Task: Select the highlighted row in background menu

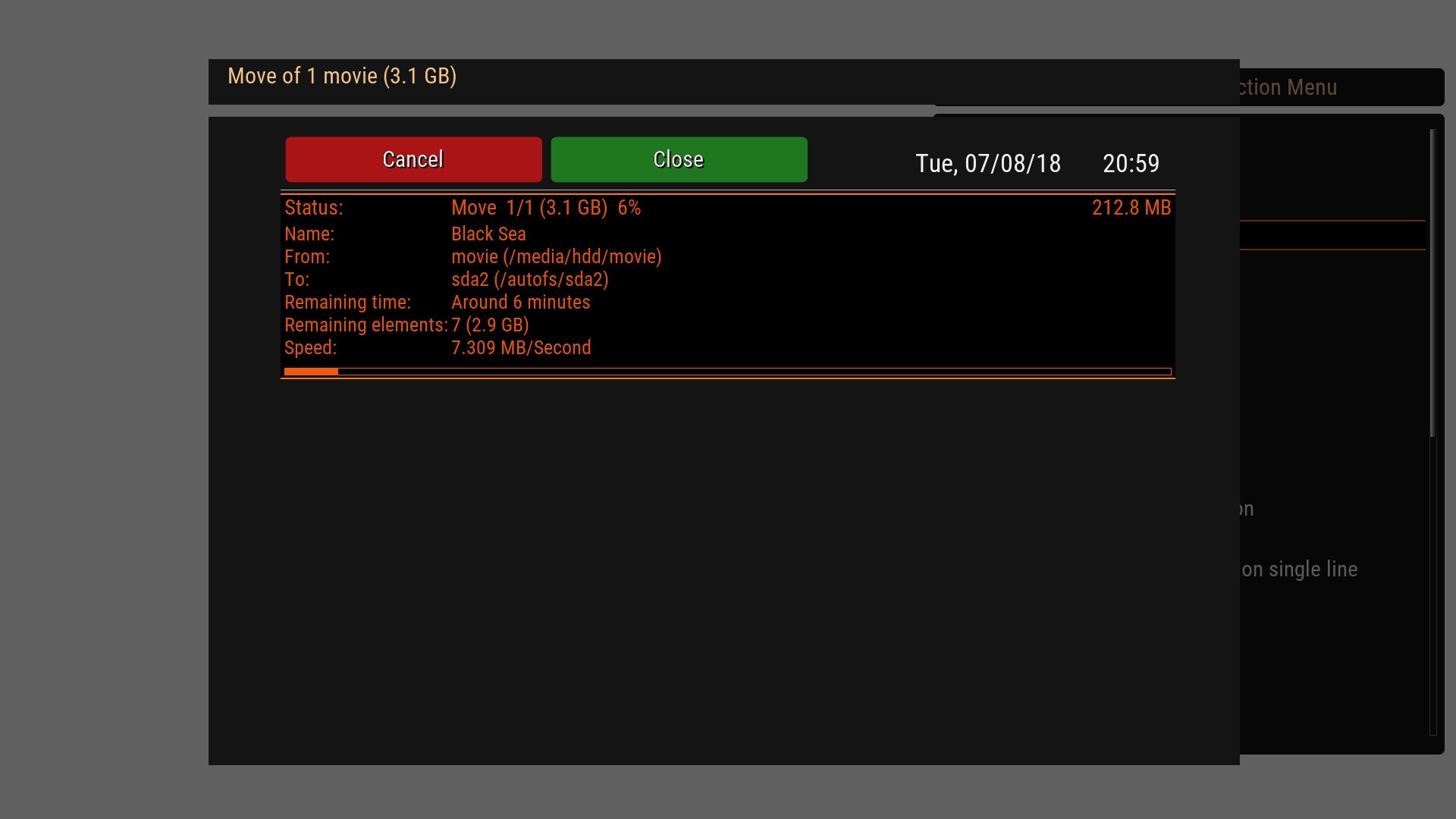Action: (x=1332, y=235)
